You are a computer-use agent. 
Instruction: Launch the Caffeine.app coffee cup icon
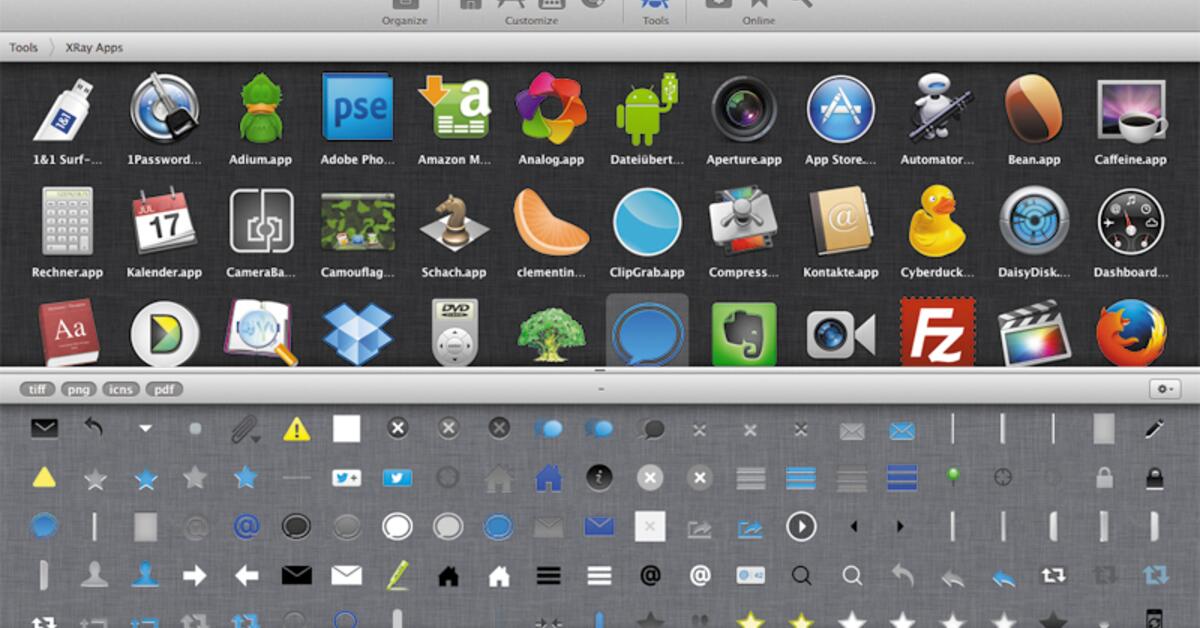coord(1131,108)
